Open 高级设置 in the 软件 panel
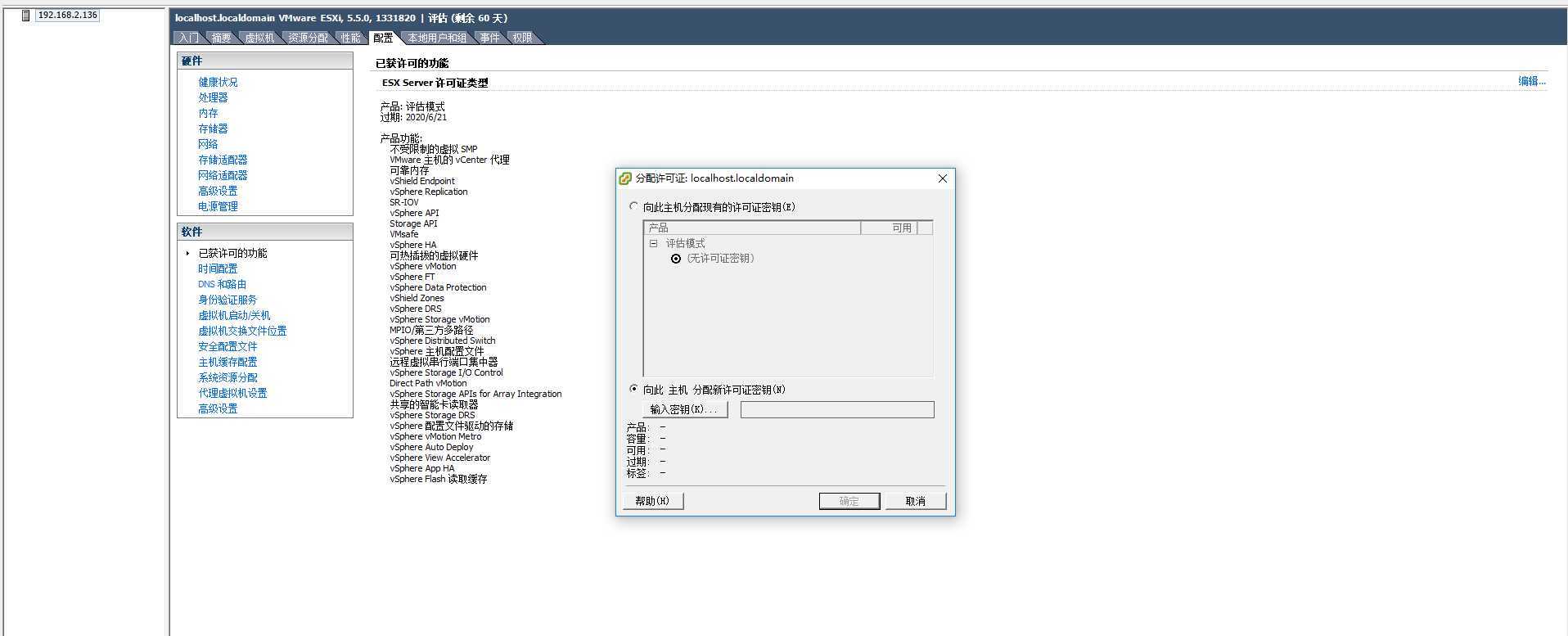This screenshot has width=1568, height=636. tap(218, 408)
